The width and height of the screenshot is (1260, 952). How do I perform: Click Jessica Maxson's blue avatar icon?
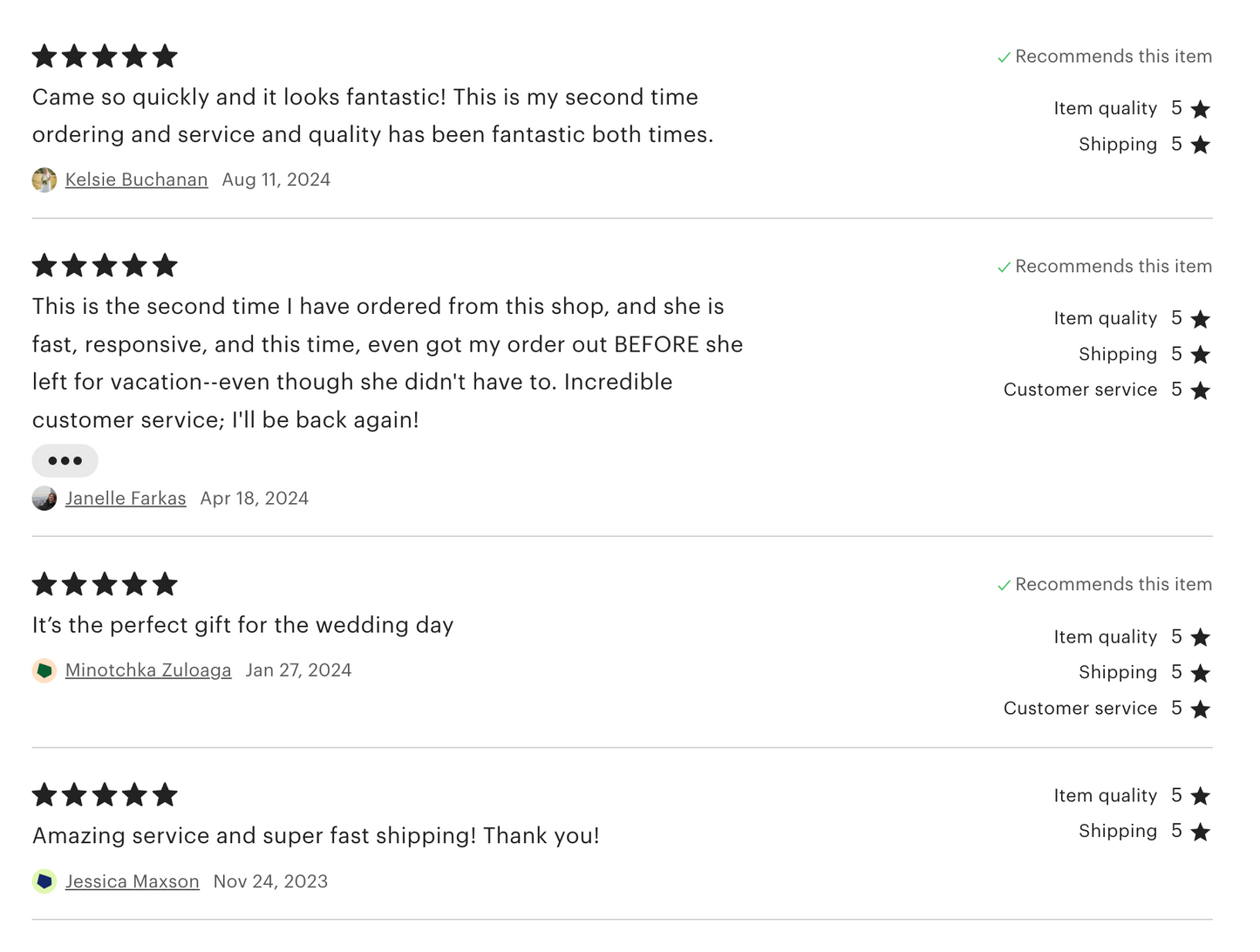pos(44,881)
